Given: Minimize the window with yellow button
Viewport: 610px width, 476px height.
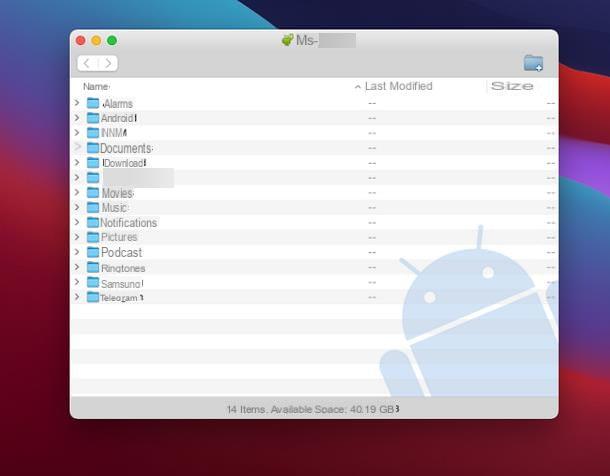Looking at the screenshot, I should tap(96, 40).
